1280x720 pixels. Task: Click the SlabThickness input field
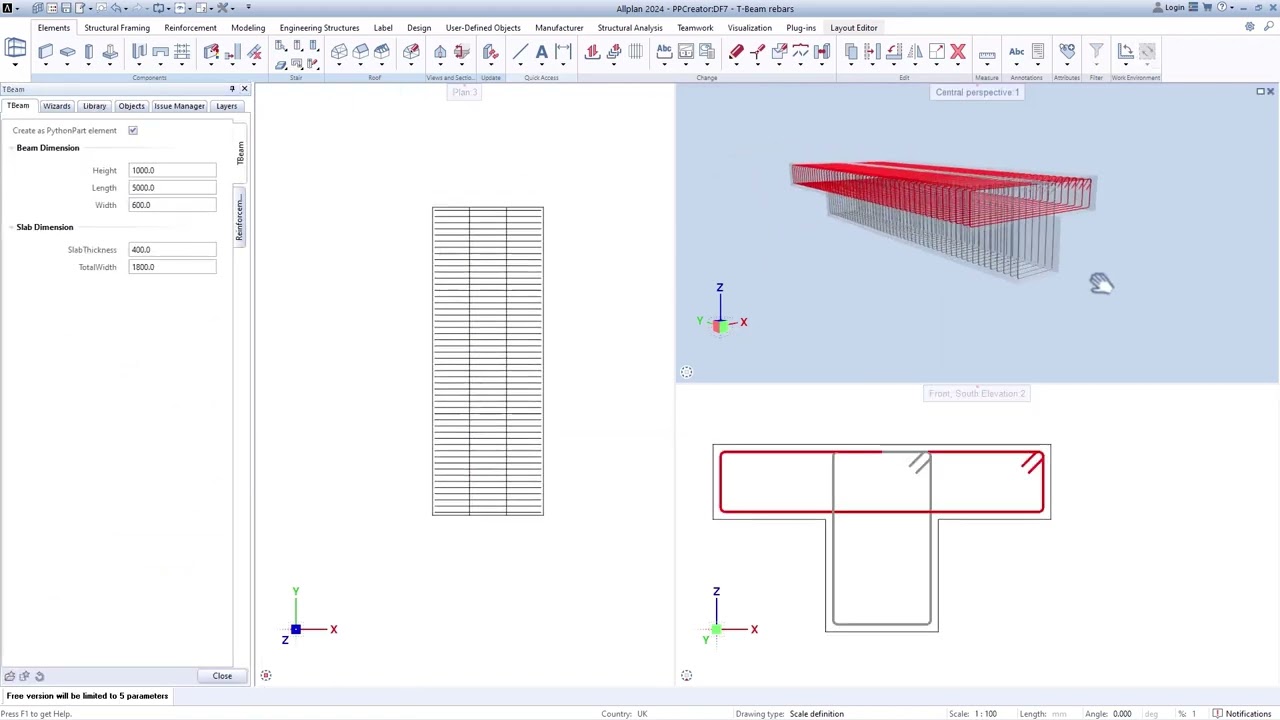point(172,250)
